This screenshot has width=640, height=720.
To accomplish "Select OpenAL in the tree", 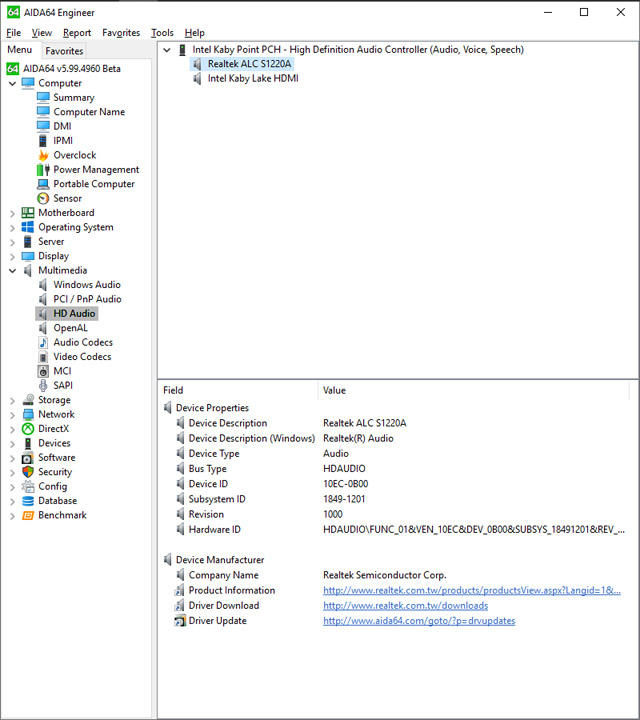I will pyautogui.click(x=70, y=328).
